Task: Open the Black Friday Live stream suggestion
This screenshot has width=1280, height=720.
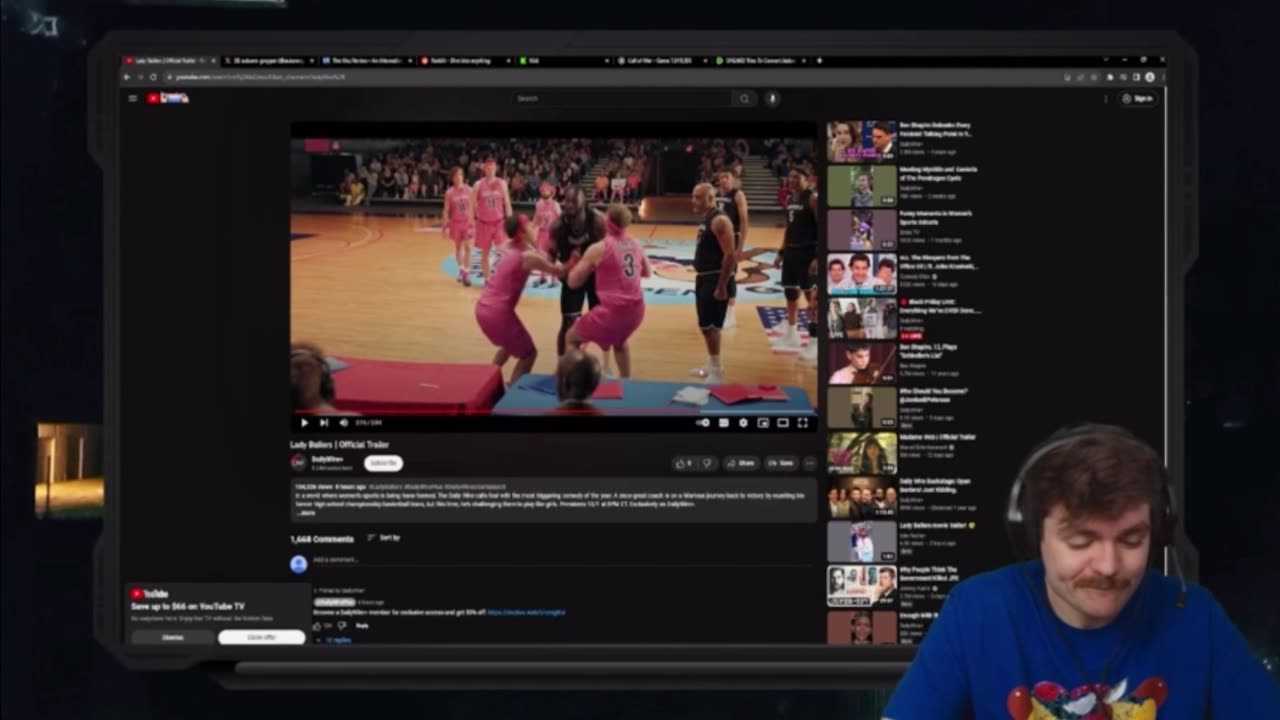Action: [861, 318]
